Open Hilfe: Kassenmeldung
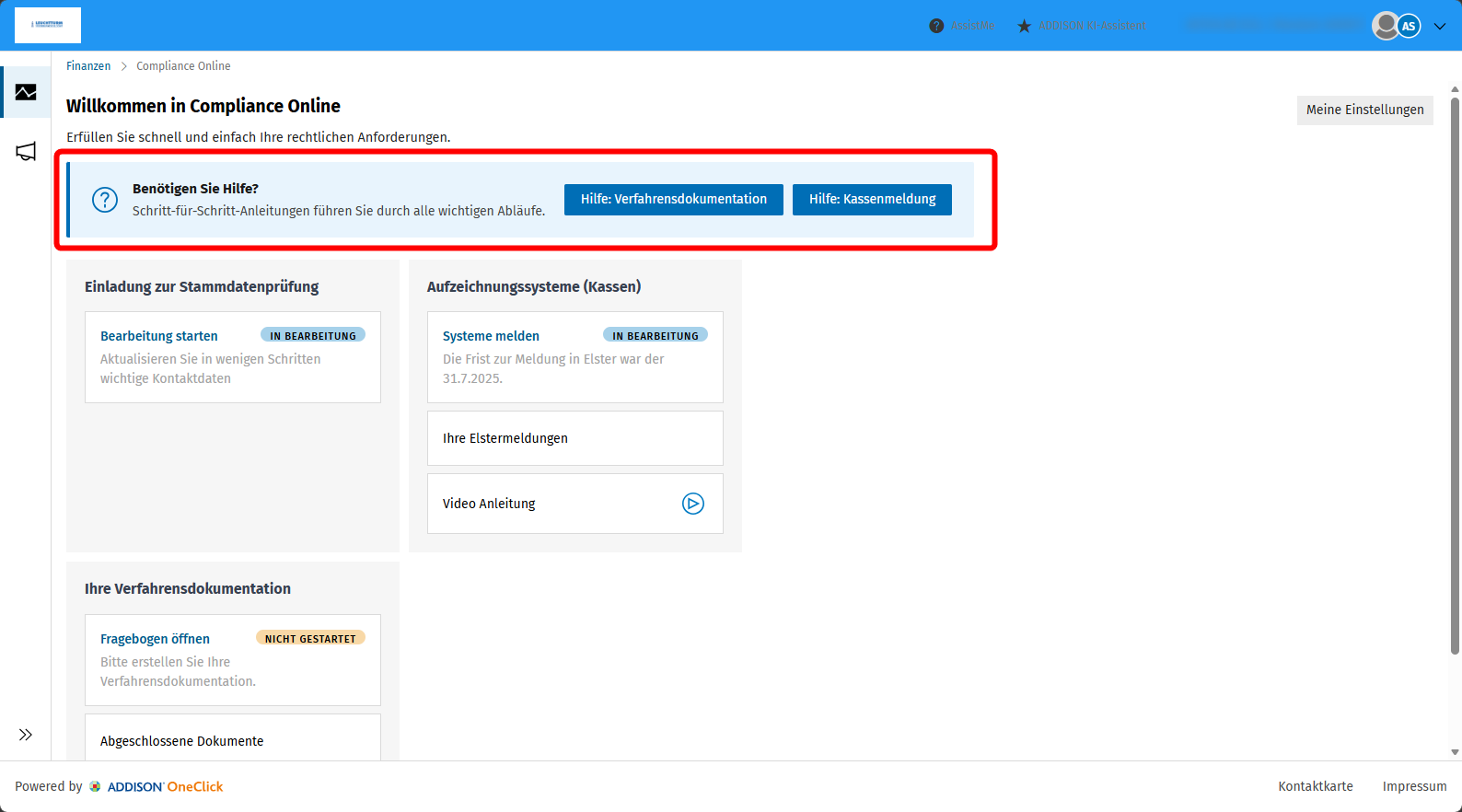The image size is (1462, 812). click(873, 200)
